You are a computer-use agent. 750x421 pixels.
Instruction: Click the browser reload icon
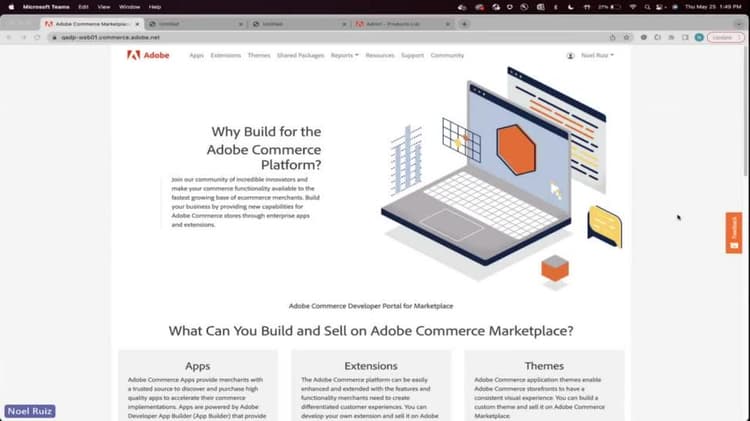(37, 37)
